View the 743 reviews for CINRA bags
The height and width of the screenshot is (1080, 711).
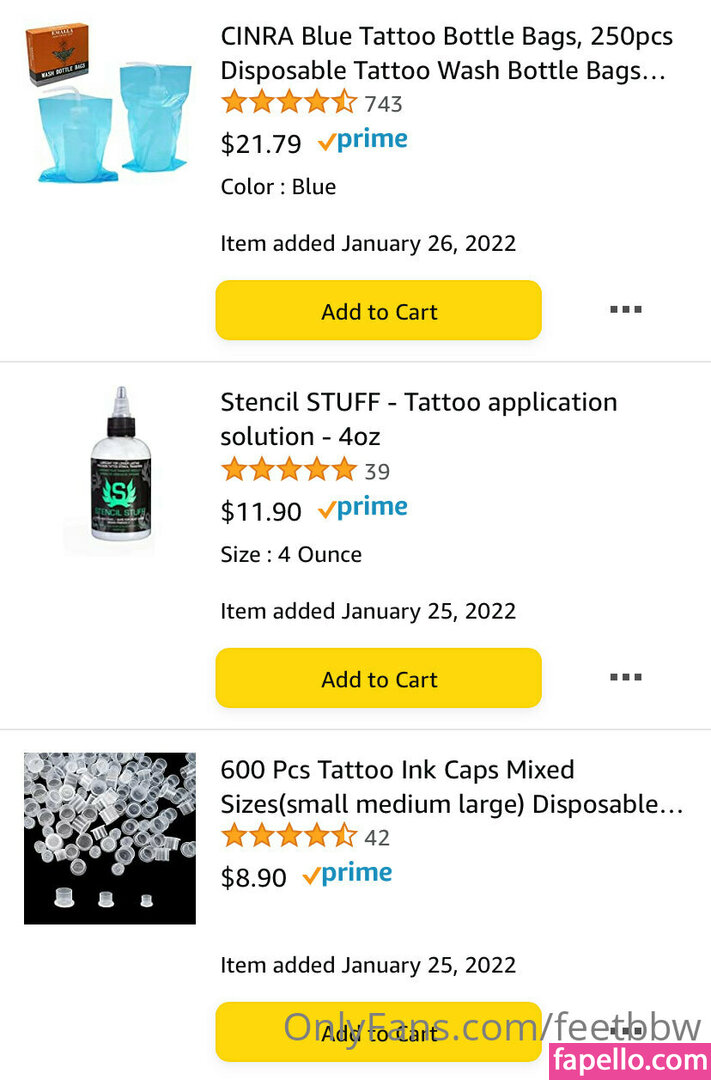pos(383,104)
